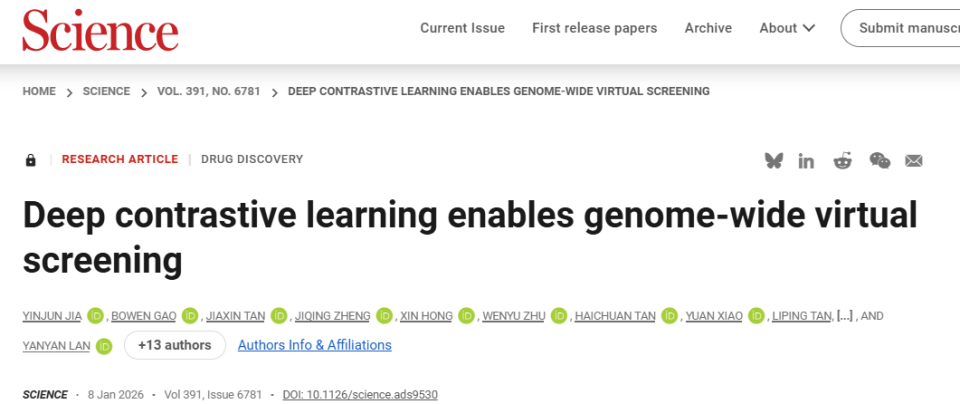
Task: Share article on Bluesky
Action: 773,160
